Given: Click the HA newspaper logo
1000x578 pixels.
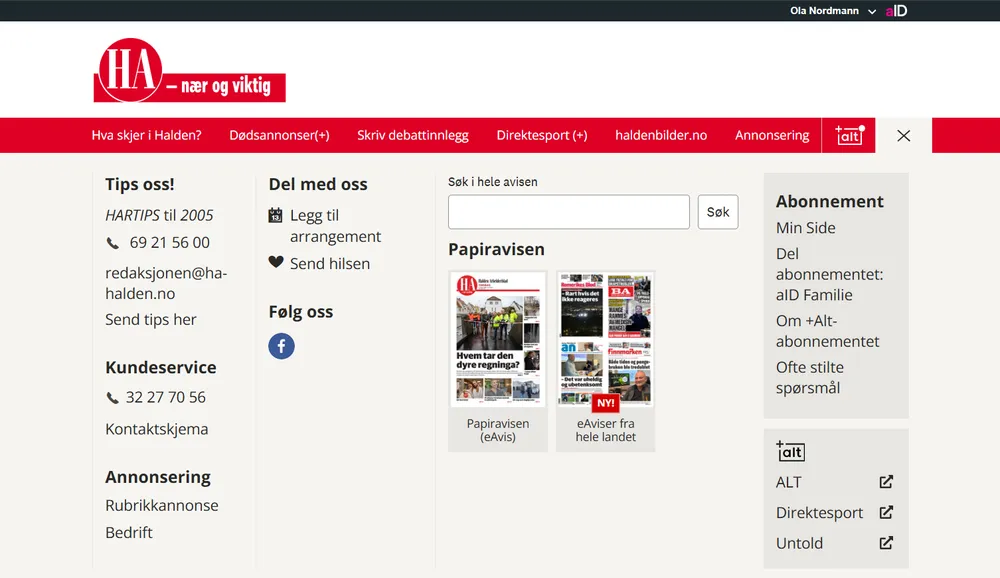Looking at the screenshot, I should (x=189, y=72).
